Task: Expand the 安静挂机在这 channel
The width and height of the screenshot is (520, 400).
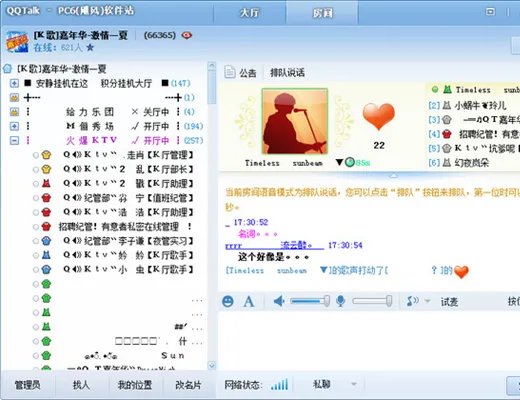Action: [14, 83]
